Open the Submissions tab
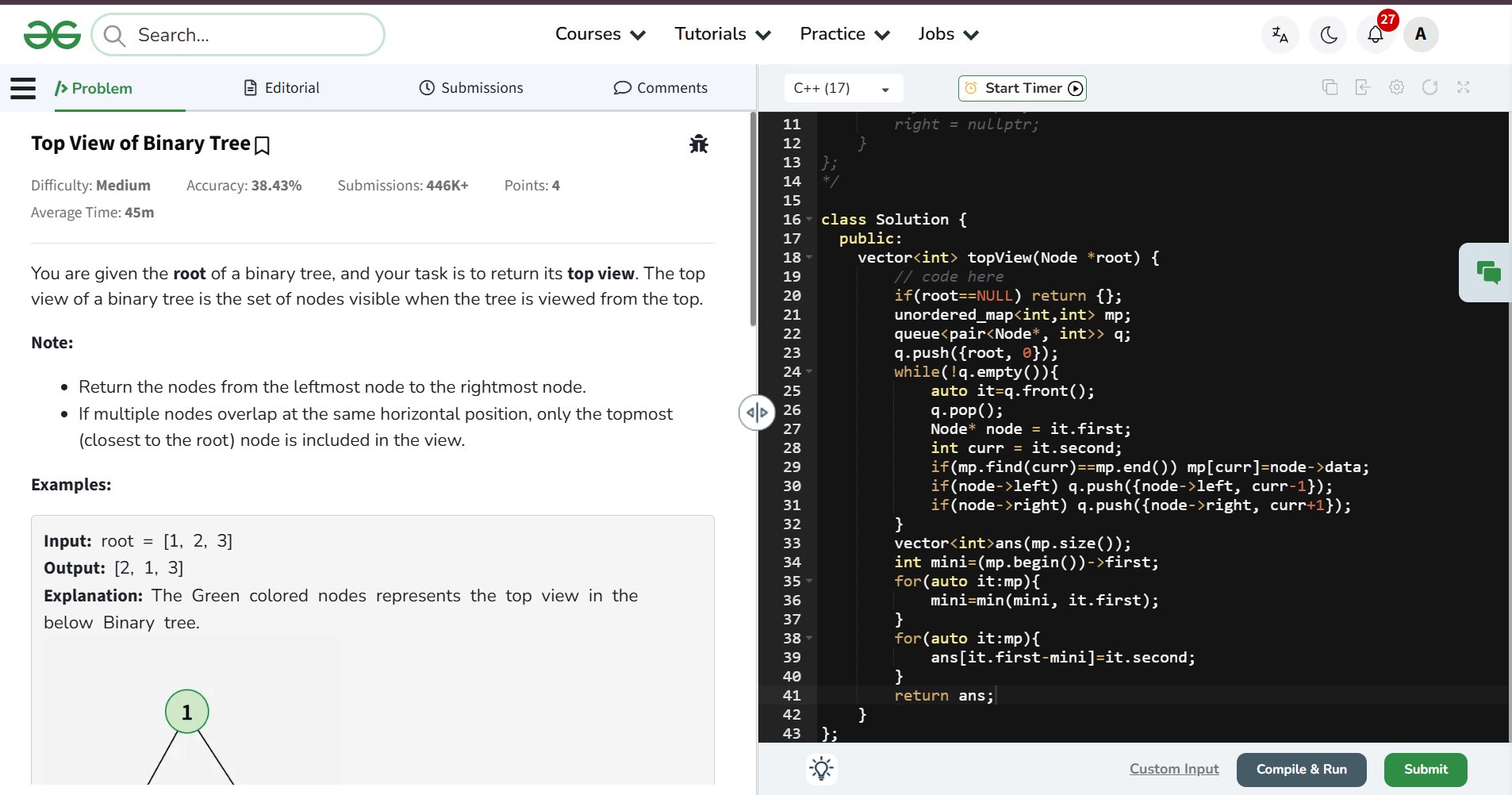Screen dimensions: 1512x795 point(471,88)
